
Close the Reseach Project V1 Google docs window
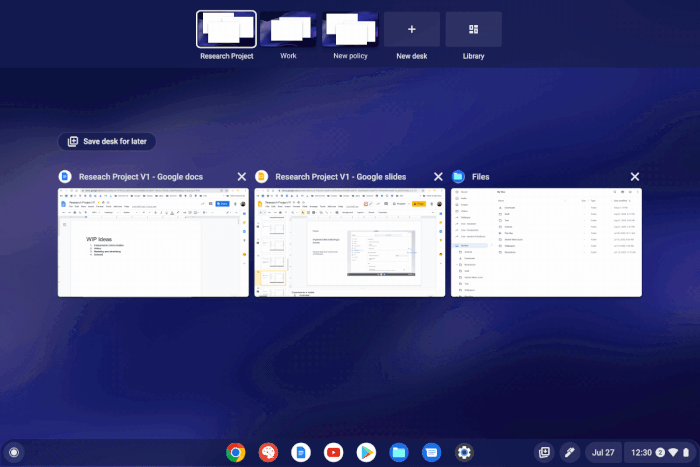(x=242, y=177)
